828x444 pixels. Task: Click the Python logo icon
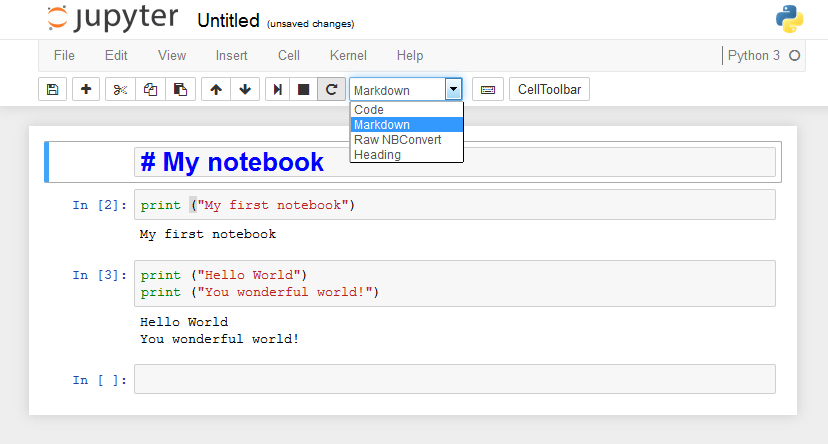pos(789,19)
